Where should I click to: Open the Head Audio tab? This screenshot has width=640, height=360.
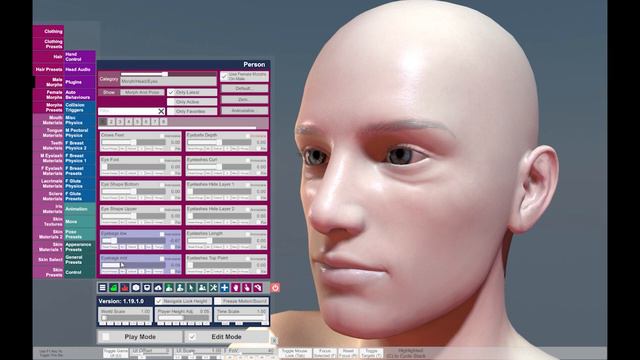tap(80, 69)
